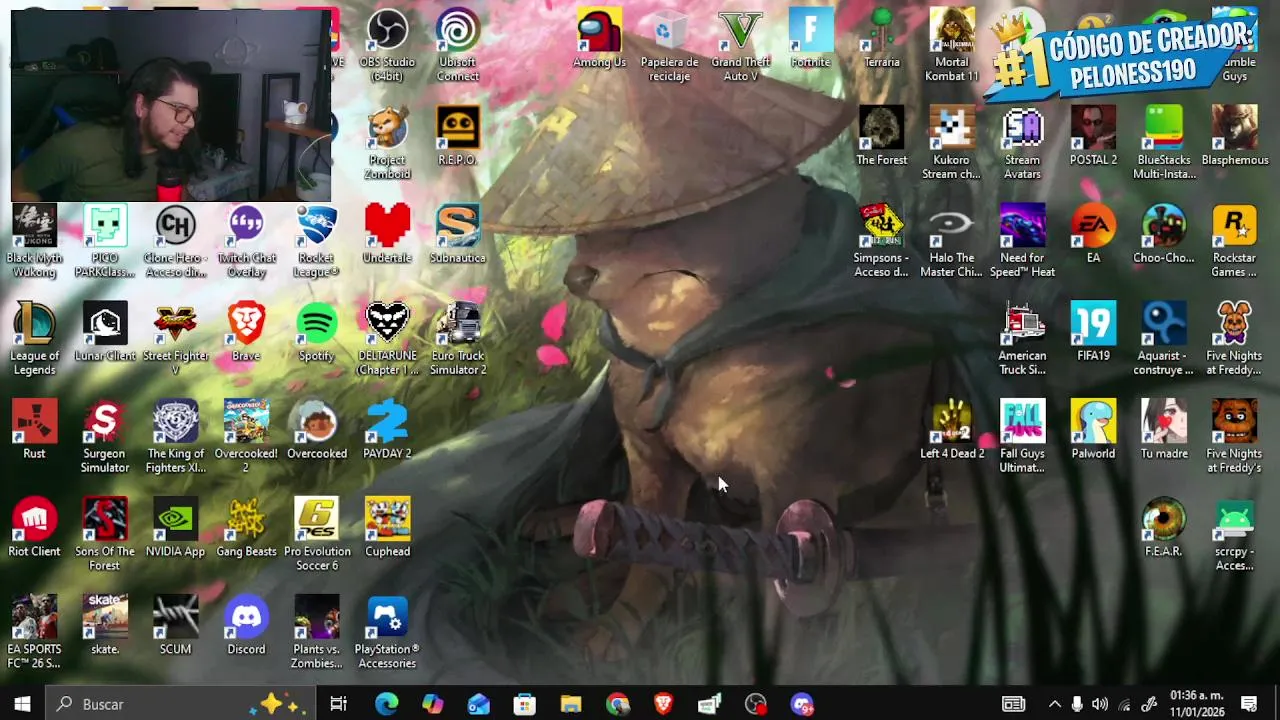The image size is (1280, 720).
Task: Click the Black Myth Wukong icon
Action: (34, 240)
